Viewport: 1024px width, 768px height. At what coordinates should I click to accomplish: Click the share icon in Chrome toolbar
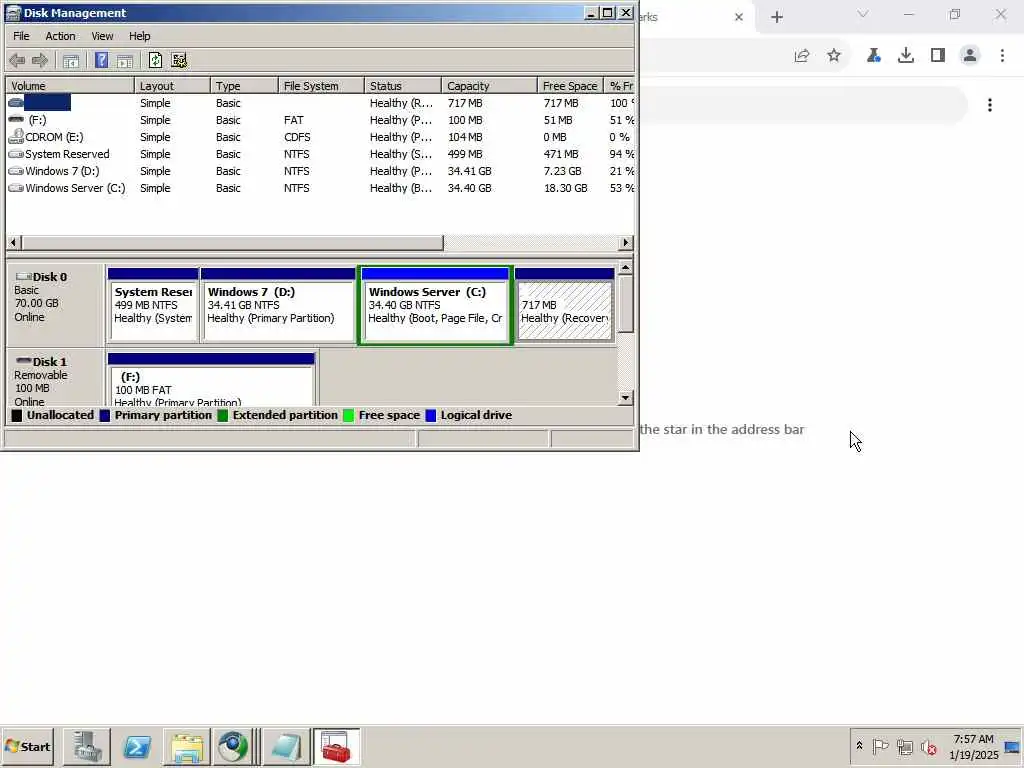point(802,56)
